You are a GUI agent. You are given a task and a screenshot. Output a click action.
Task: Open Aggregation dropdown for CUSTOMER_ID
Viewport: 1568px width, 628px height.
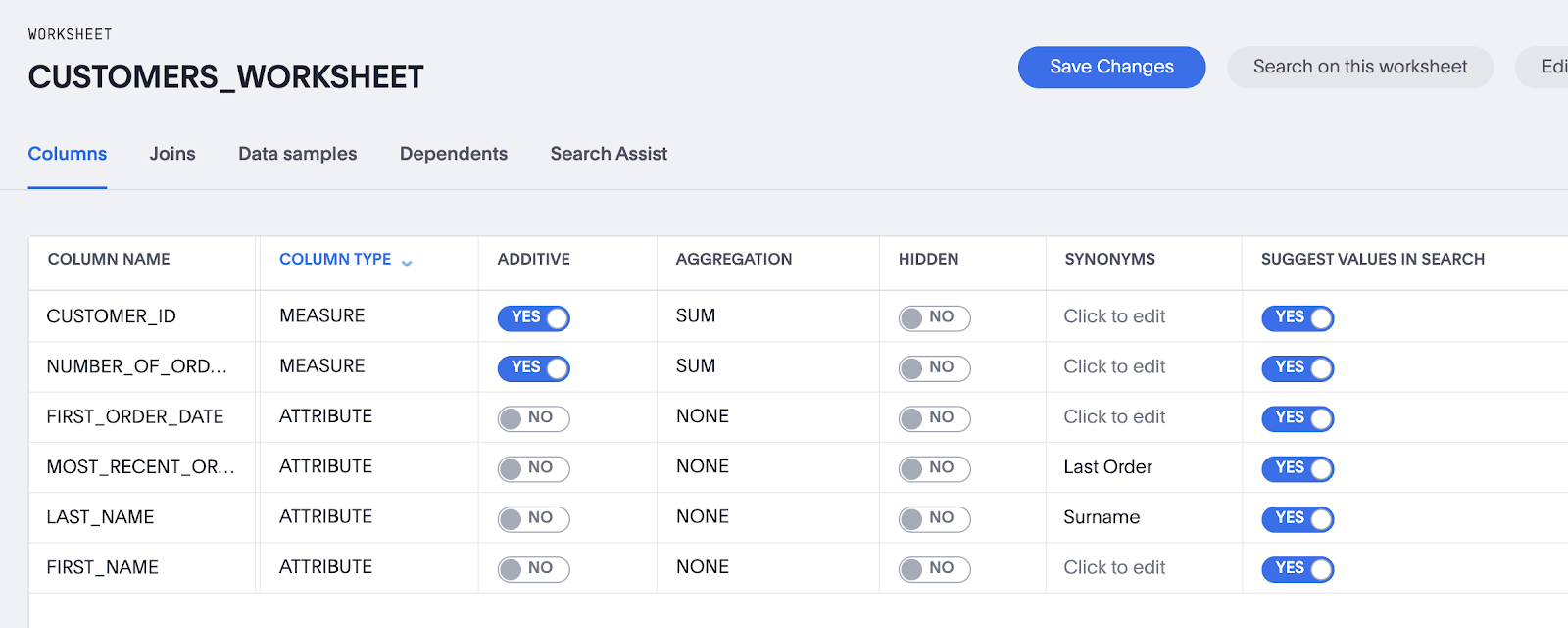click(x=696, y=316)
